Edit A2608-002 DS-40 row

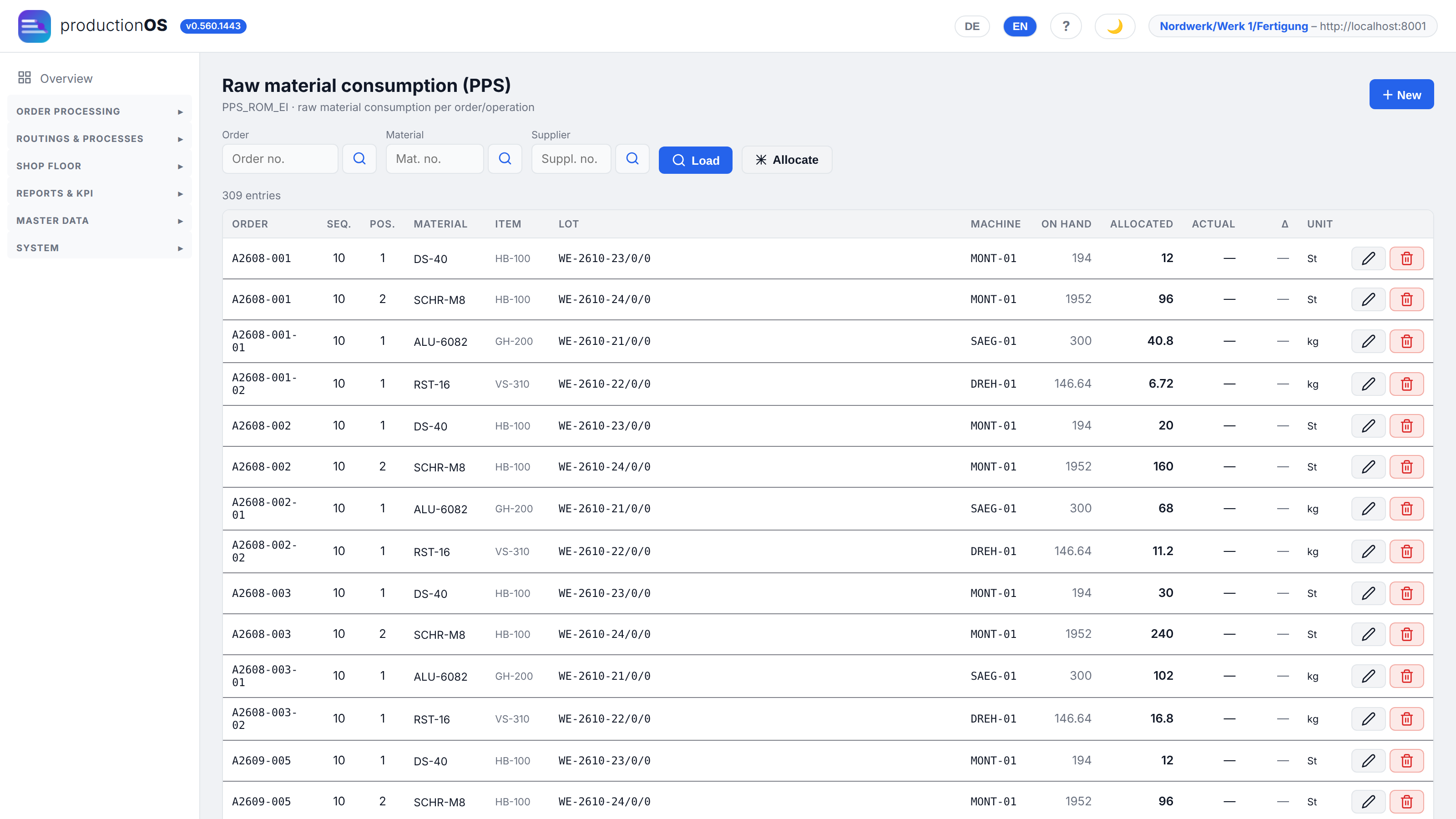coord(1368,426)
